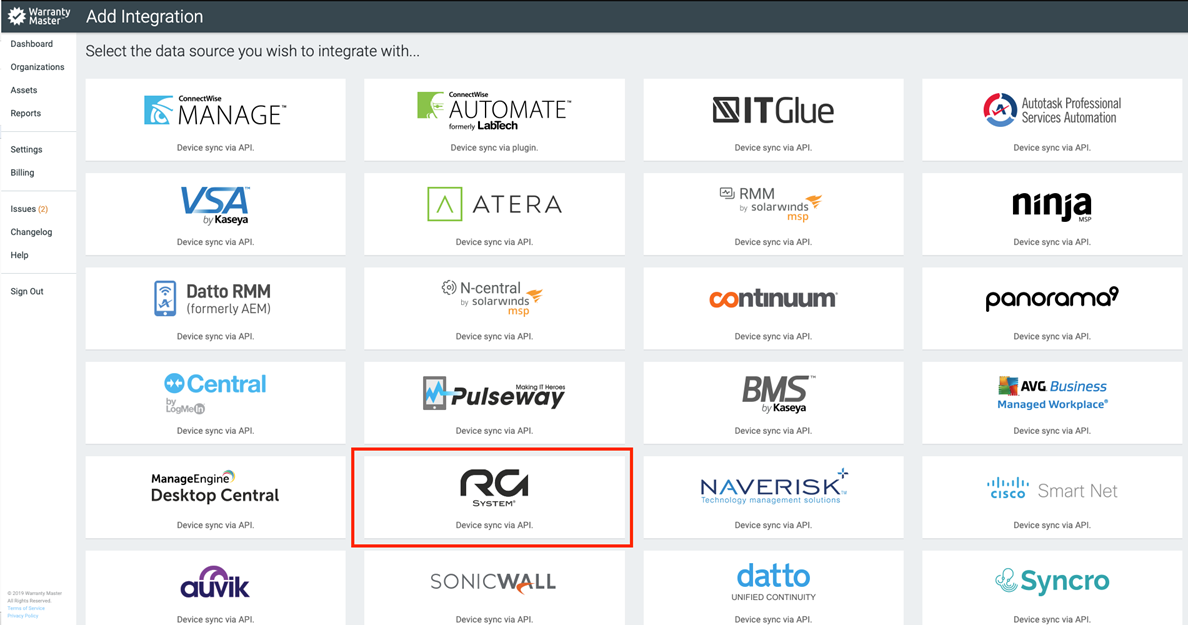Select the RG System logo
This screenshot has height=625, width=1188.
tap(494, 487)
